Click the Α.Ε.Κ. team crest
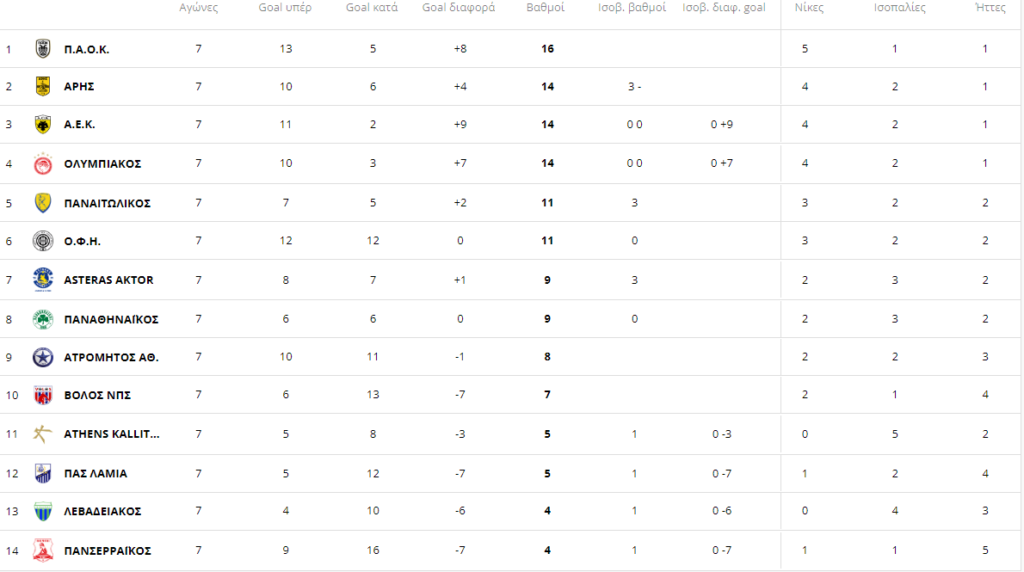The height and width of the screenshot is (572, 1024). pos(43,124)
